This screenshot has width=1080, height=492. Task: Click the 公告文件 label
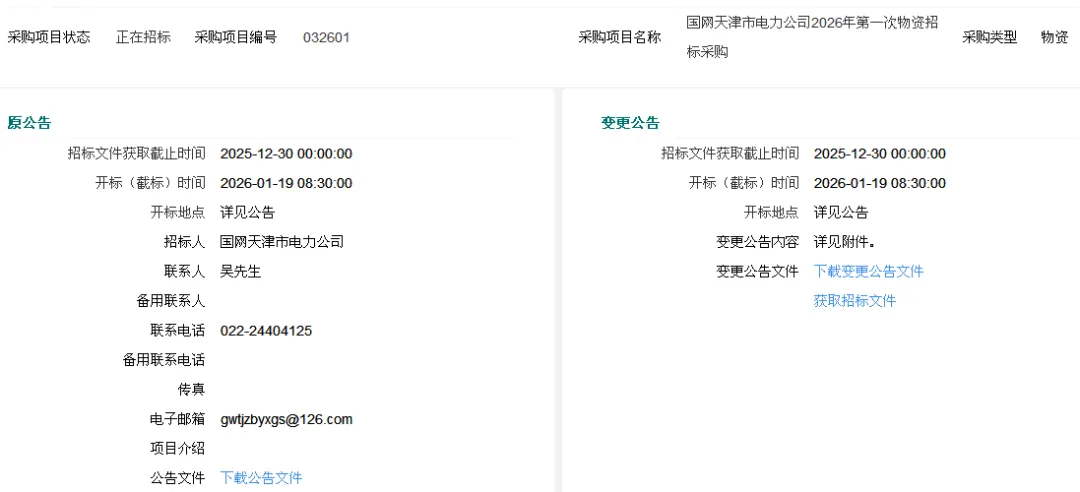(x=178, y=478)
